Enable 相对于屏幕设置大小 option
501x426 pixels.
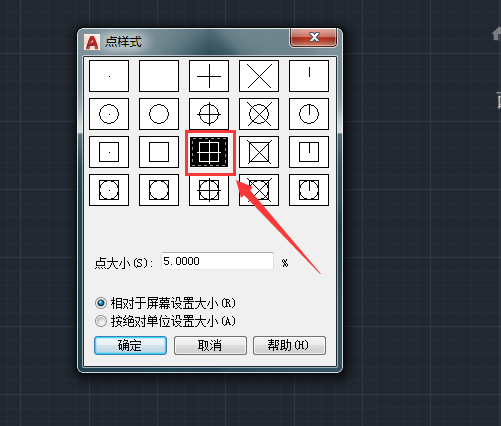click(x=165, y=303)
